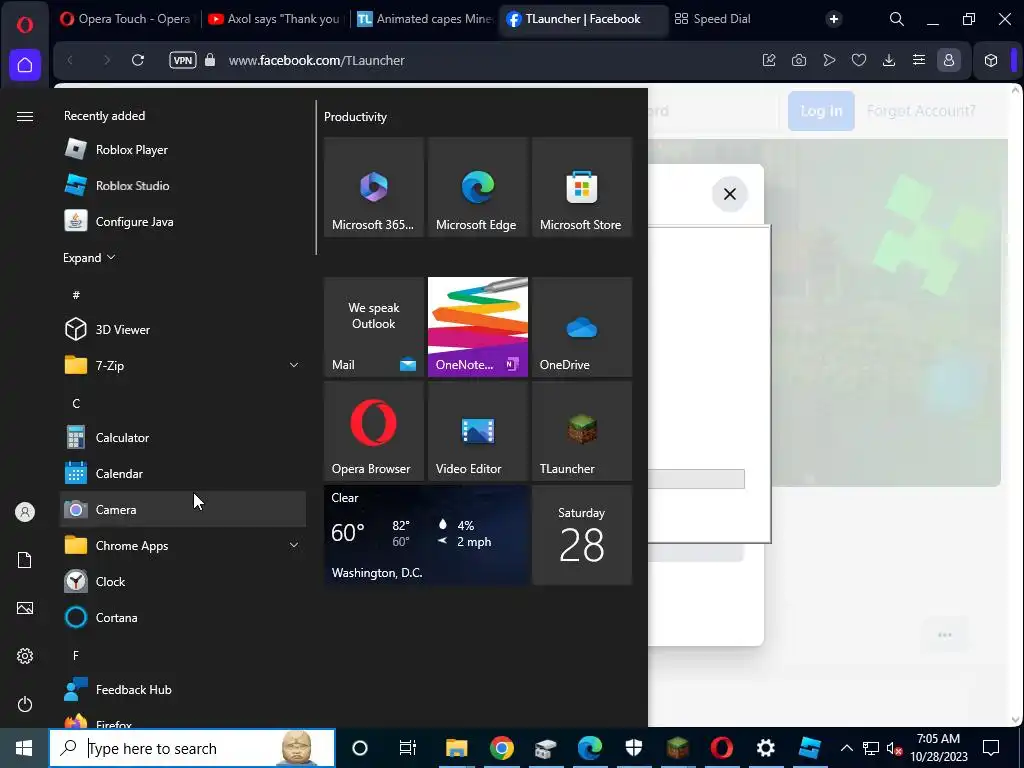Open Task View on the taskbar
The image size is (1024, 768).
[x=408, y=748]
